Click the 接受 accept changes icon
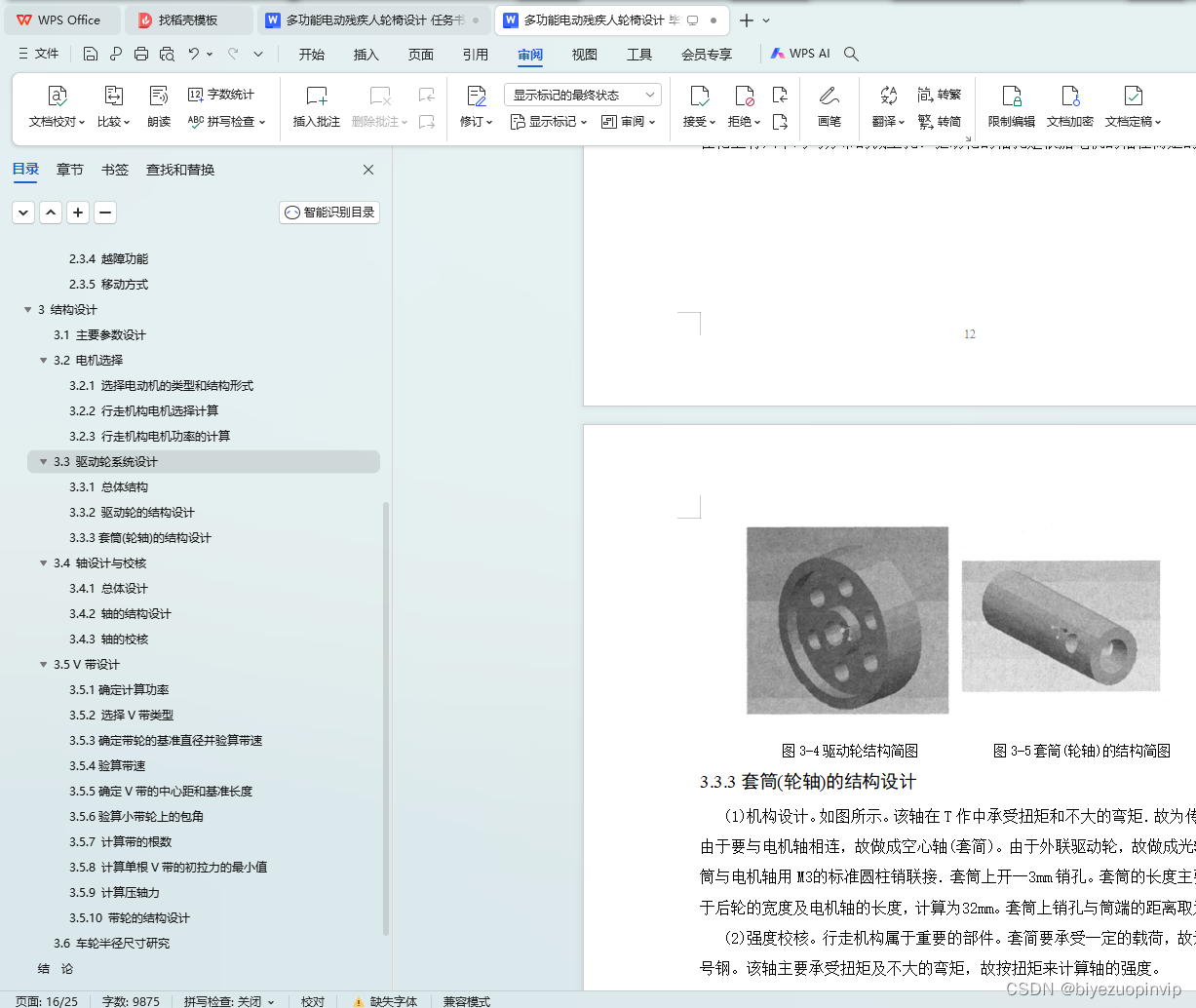Screen dimensions: 1196x1008 (699, 97)
